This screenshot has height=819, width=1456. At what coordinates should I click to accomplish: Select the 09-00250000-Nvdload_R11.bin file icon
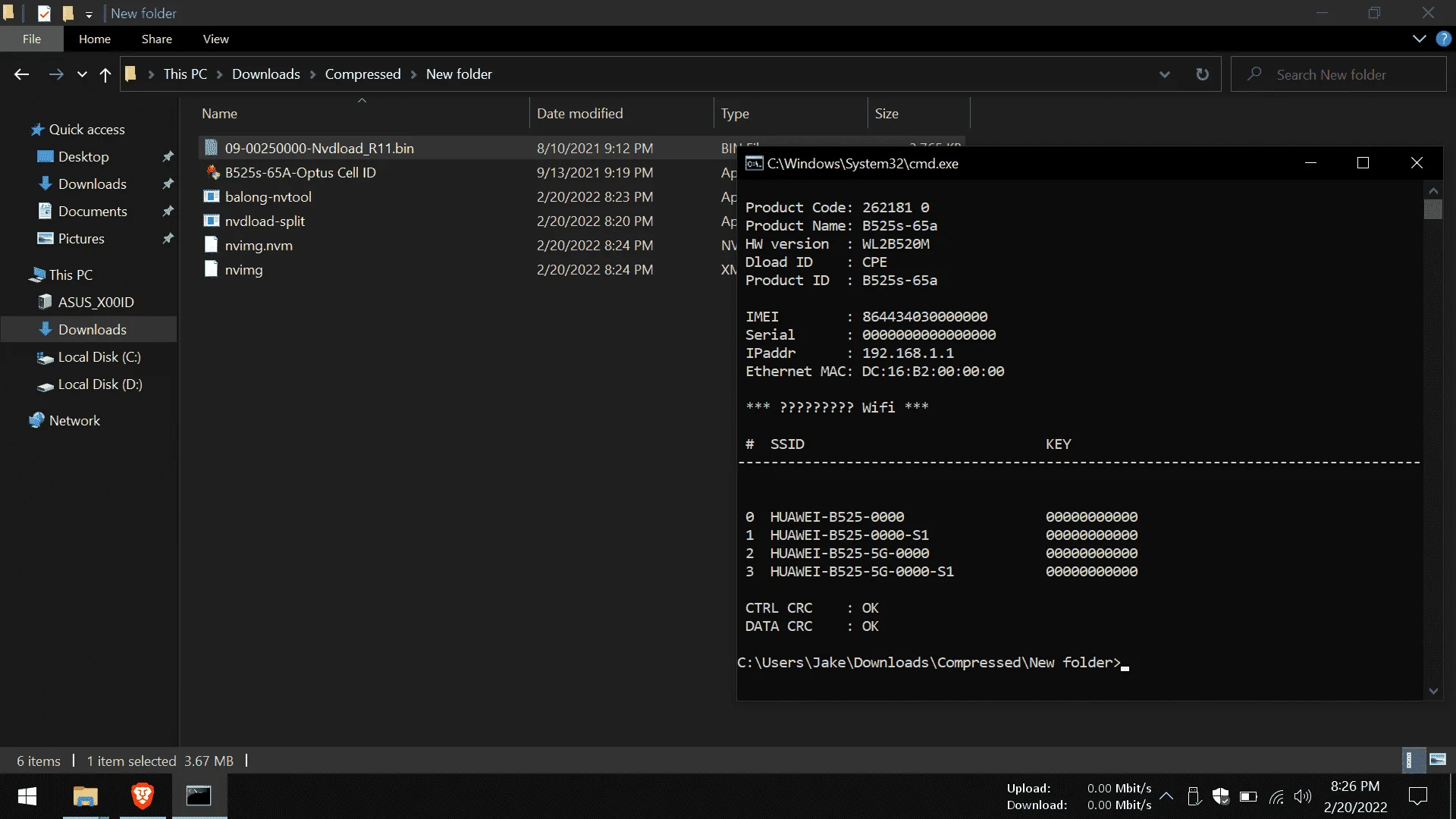tap(211, 148)
